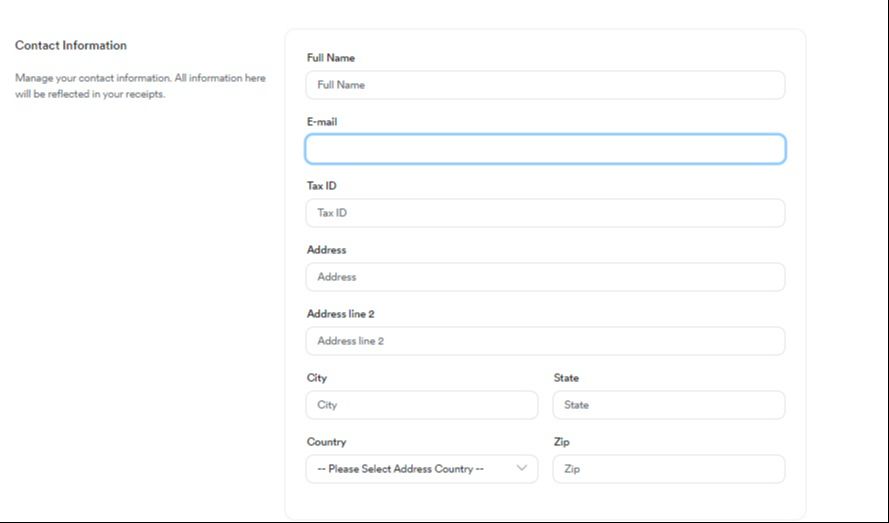The width and height of the screenshot is (889, 523).
Task: Click the City label
Action: pos(316,378)
